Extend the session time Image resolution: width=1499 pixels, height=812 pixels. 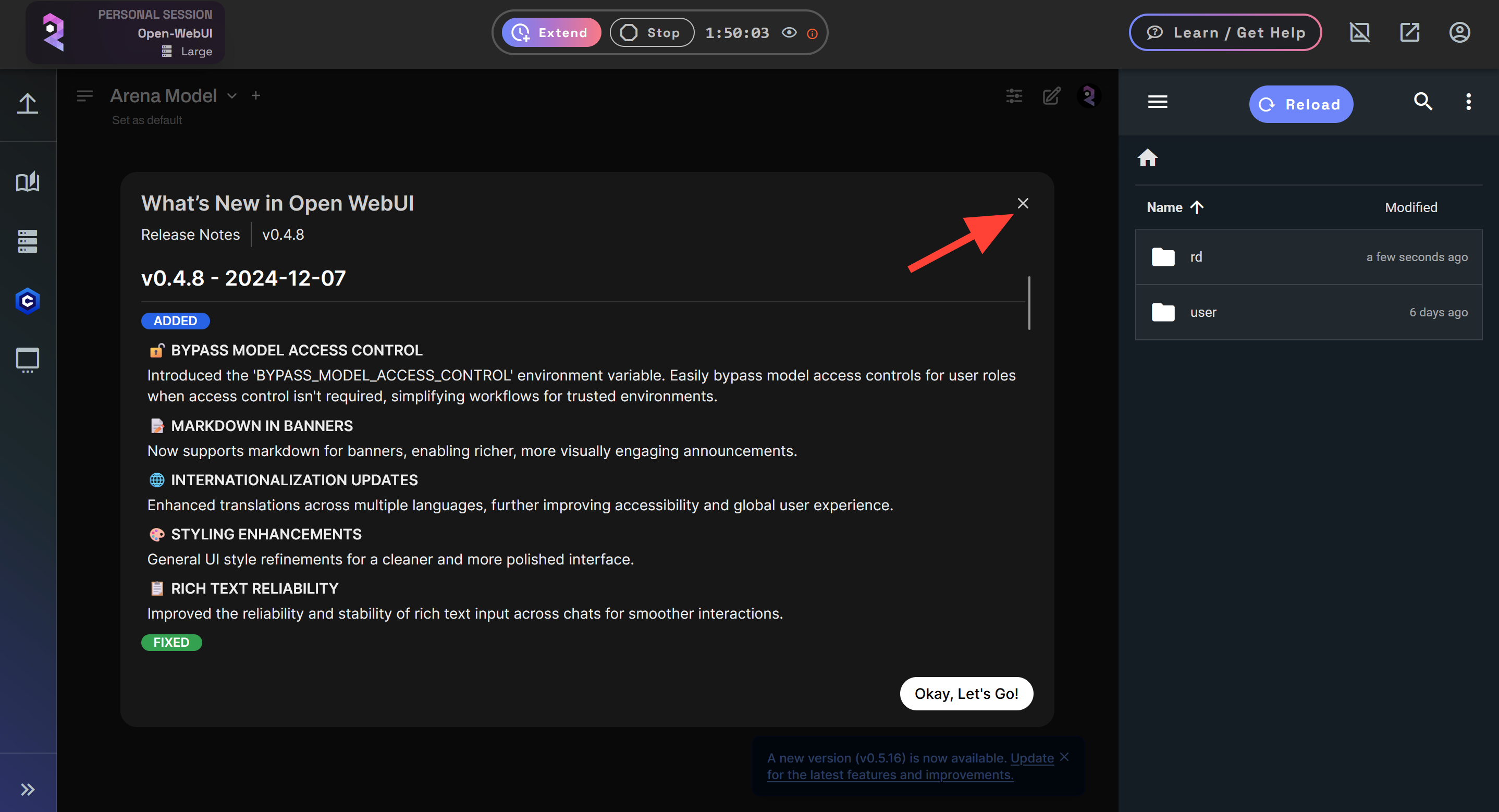[550, 33]
